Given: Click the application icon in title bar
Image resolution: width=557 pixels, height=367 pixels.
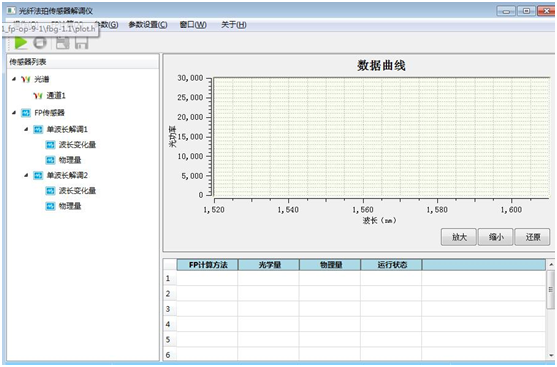Looking at the screenshot, I should 11,11.
